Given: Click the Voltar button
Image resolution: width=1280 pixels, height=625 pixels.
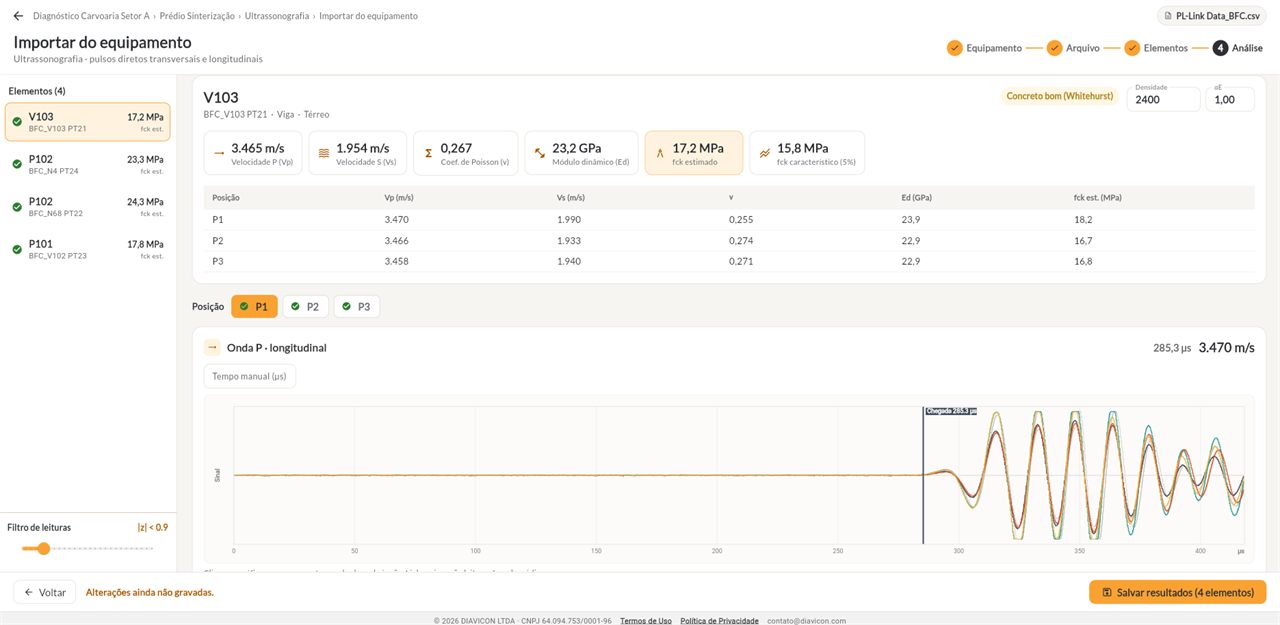Looking at the screenshot, I should pos(45,592).
